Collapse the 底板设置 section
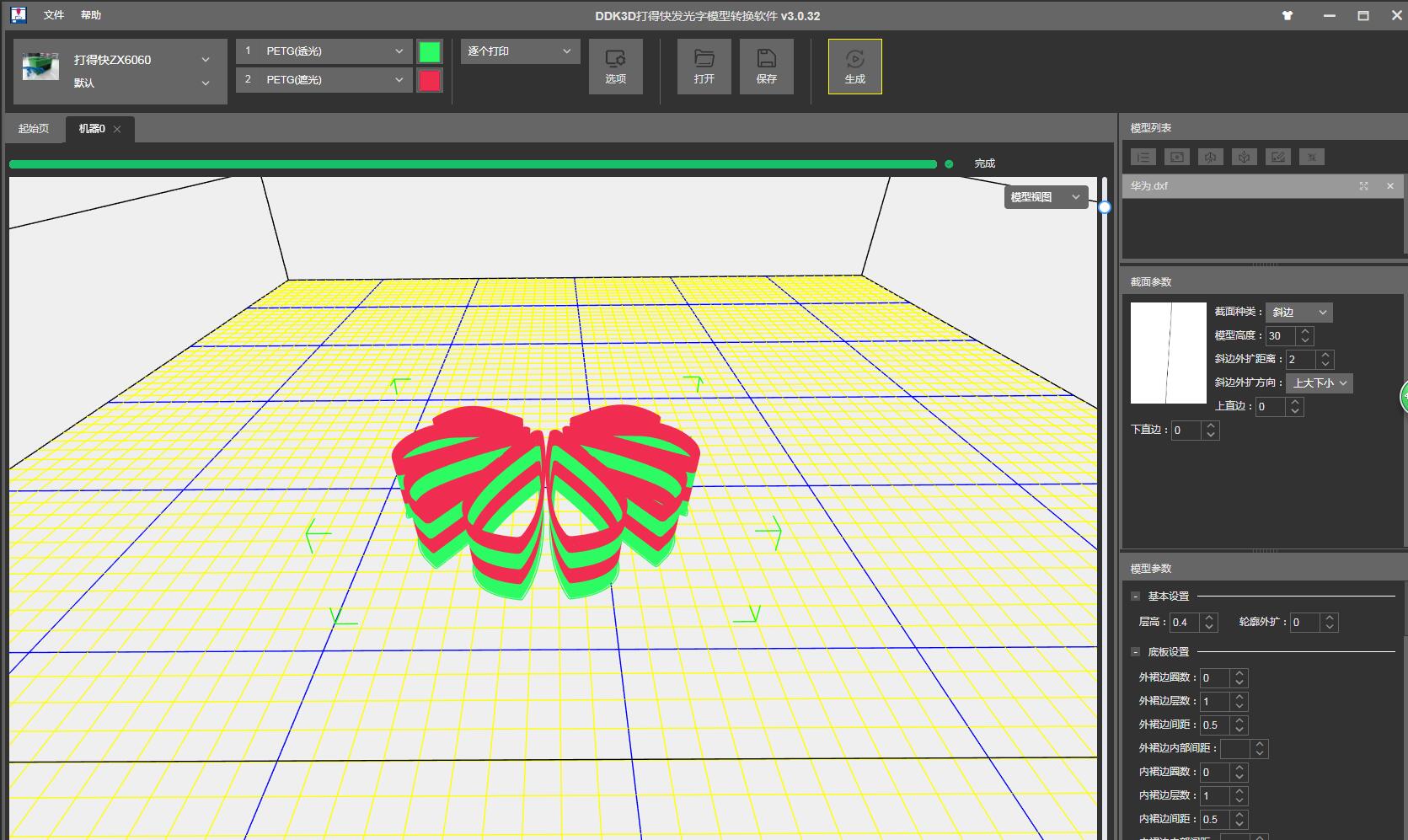1408x840 pixels. point(1135,652)
